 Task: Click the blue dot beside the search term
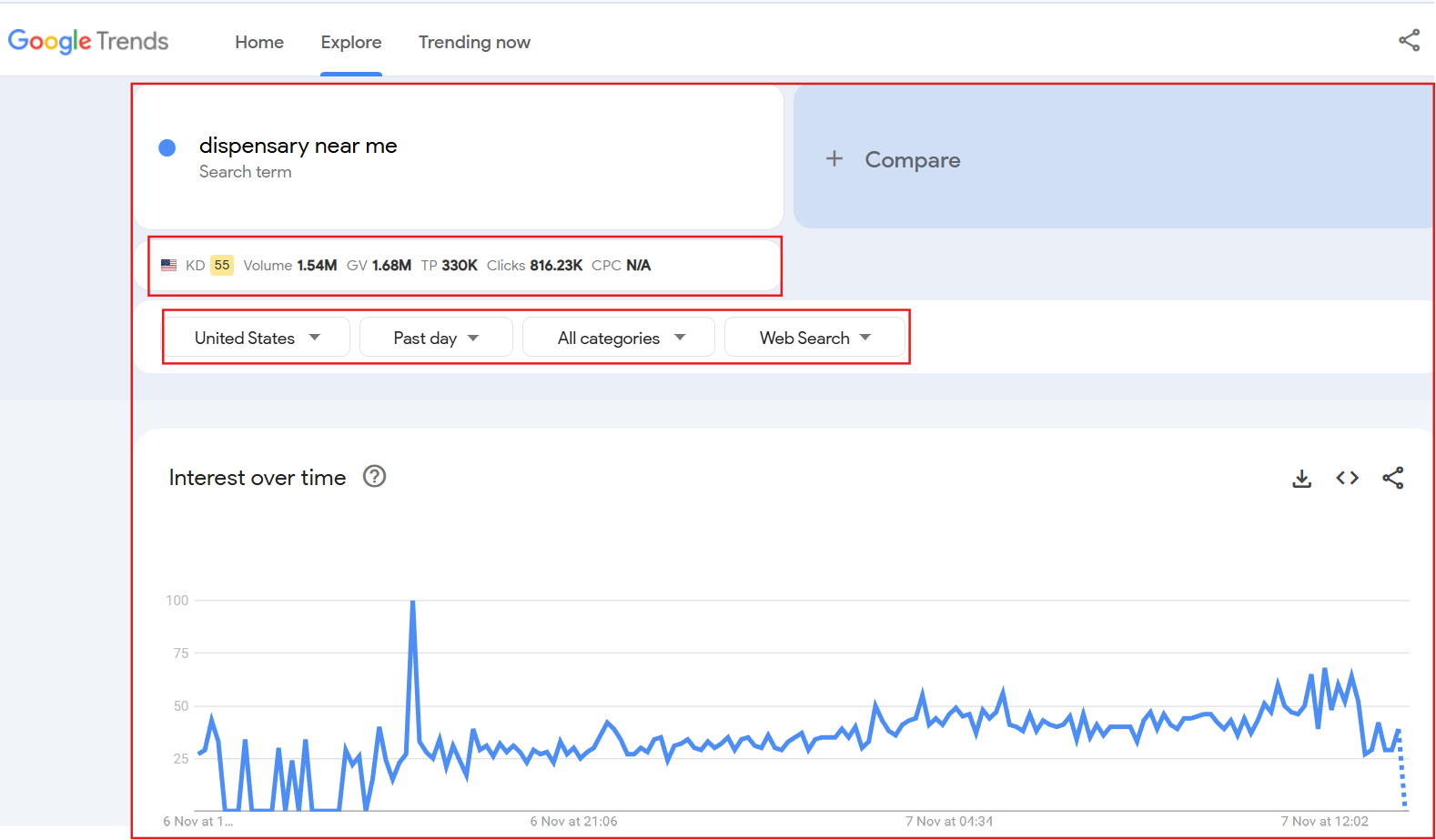(x=167, y=147)
